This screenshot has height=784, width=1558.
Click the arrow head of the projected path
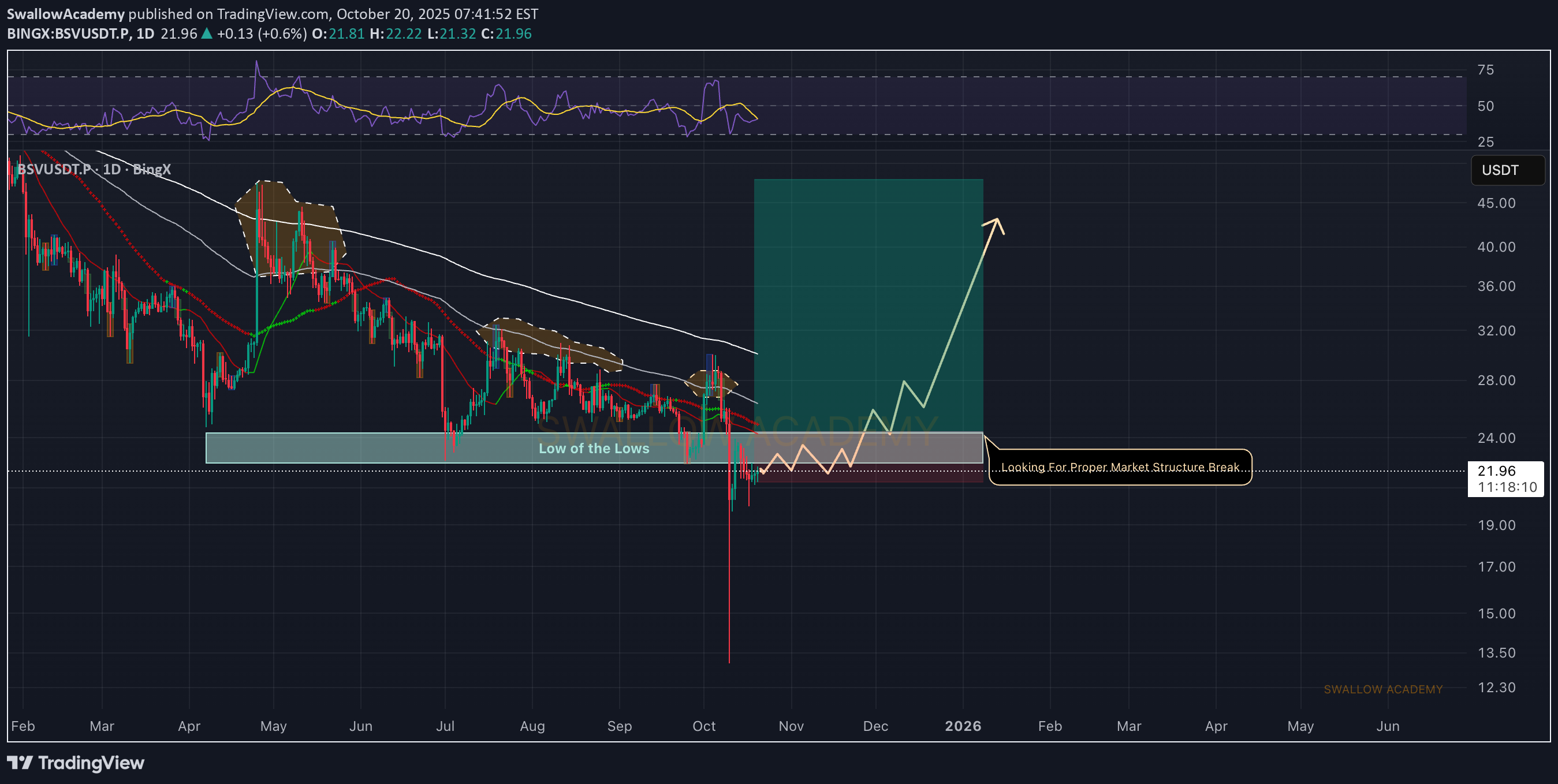996,222
